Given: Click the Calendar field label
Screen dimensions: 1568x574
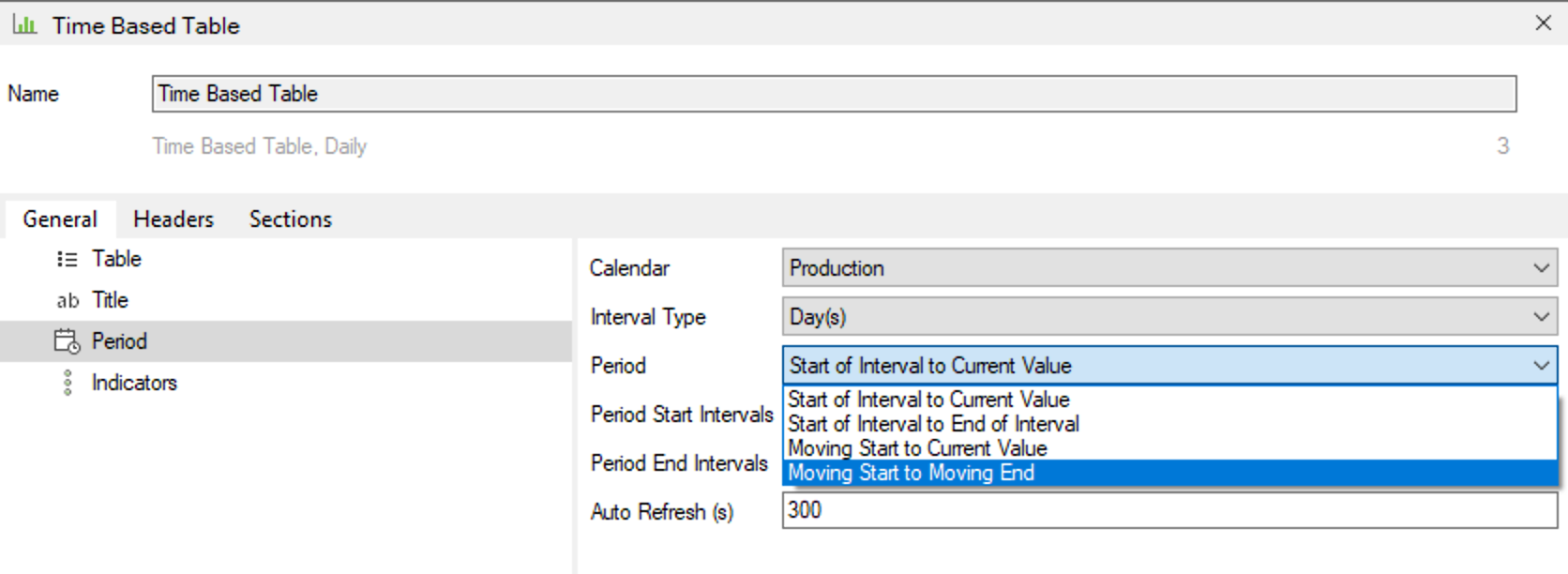Looking at the screenshot, I should 630,268.
